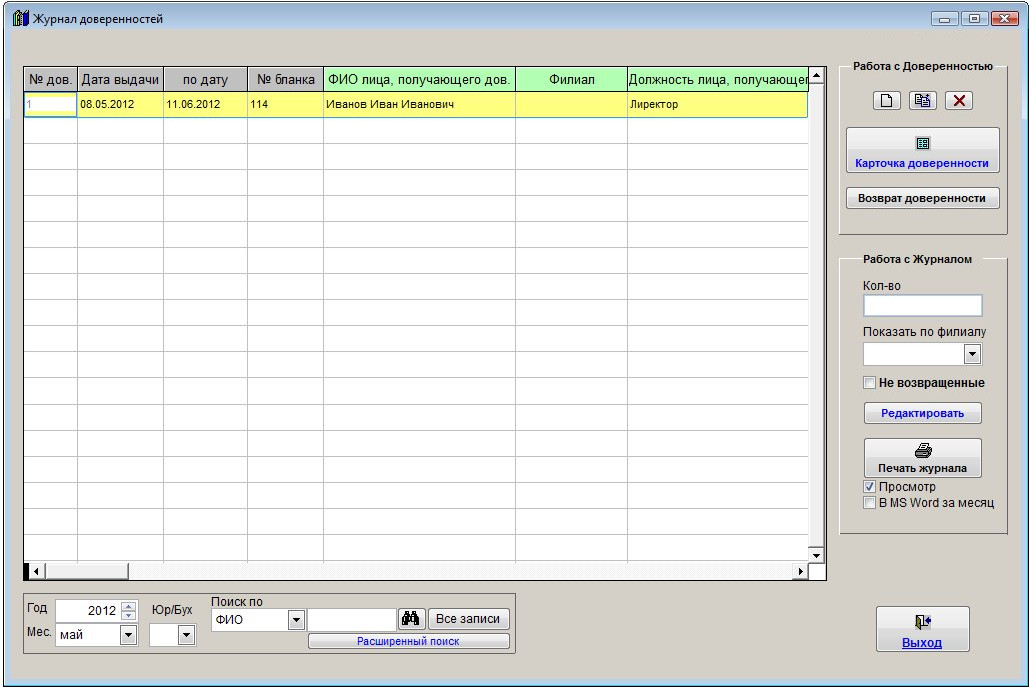Click the Год 2012 field
The image size is (1029, 687).
click(x=88, y=610)
